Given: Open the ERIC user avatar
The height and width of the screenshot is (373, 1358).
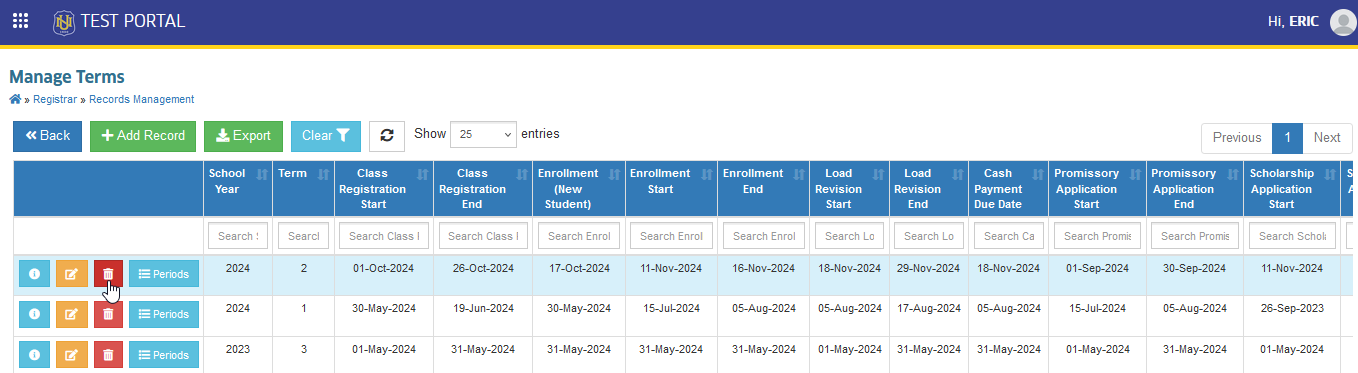Looking at the screenshot, I should coord(1343,22).
